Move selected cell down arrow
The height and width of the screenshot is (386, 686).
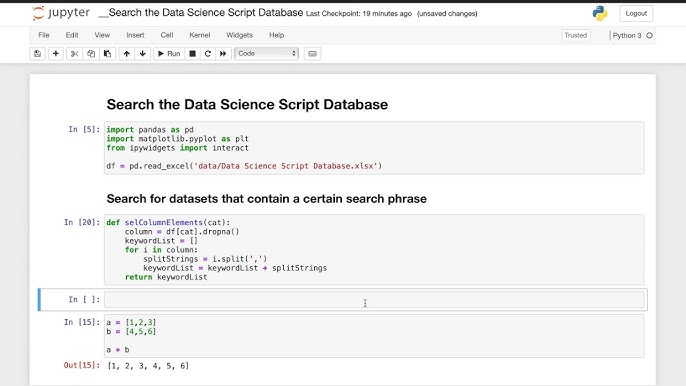(143, 54)
